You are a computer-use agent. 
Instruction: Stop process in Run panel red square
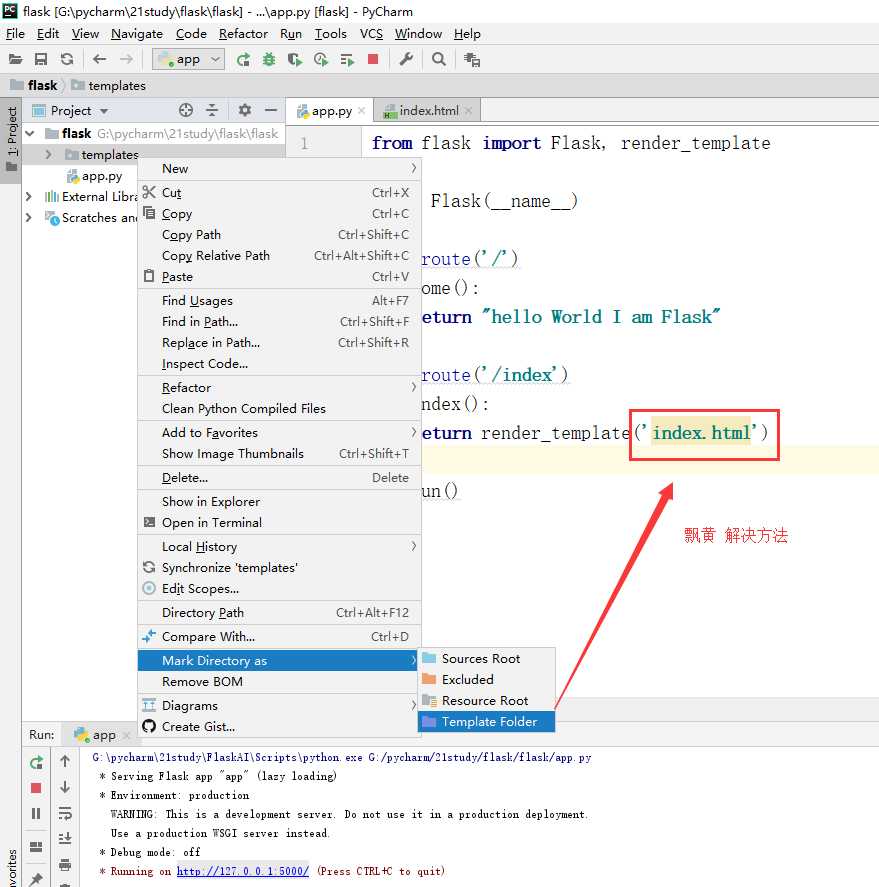36,788
